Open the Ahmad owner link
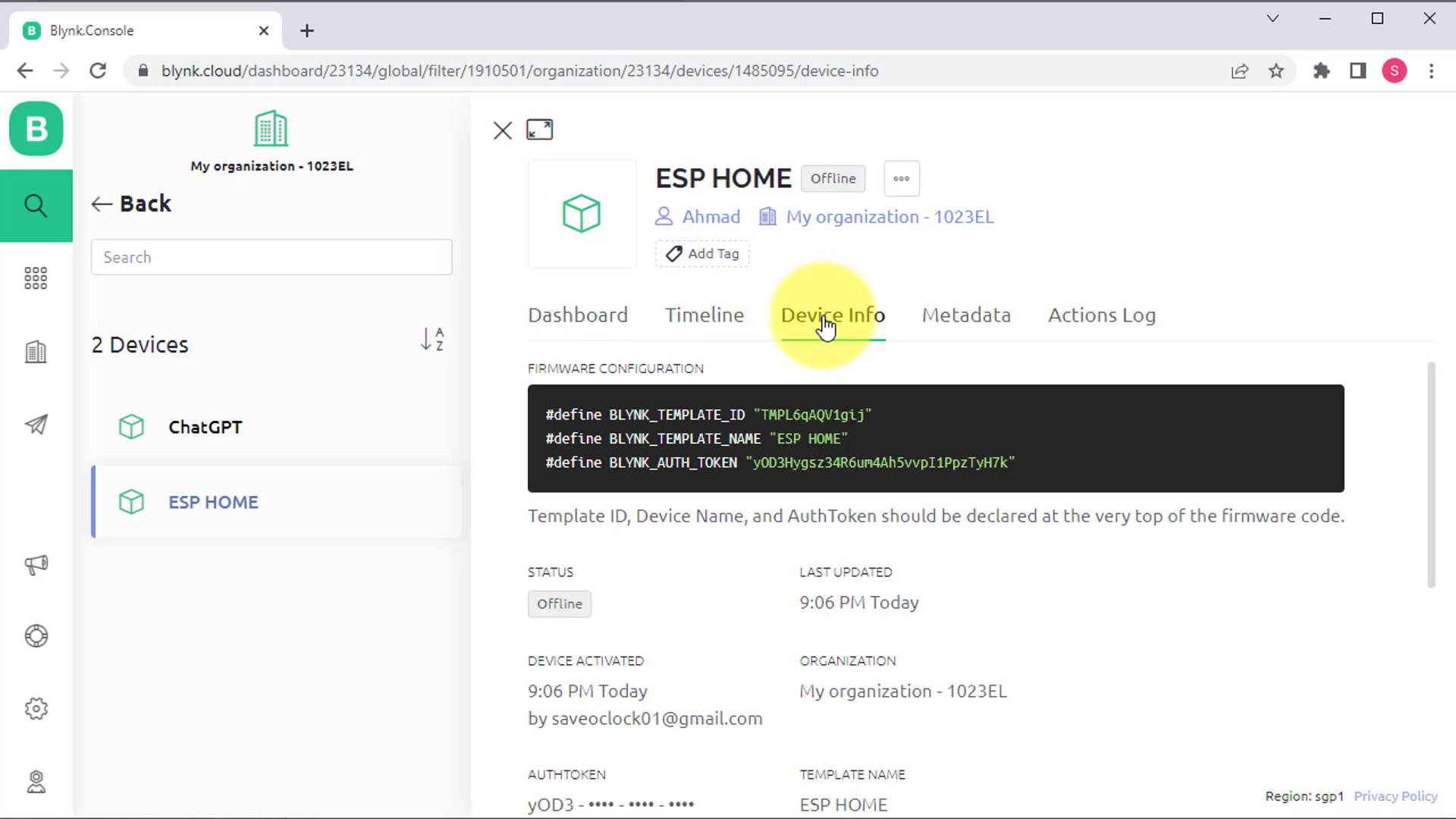Image resolution: width=1456 pixels, height=819 pixels. (x=711, y=217)
